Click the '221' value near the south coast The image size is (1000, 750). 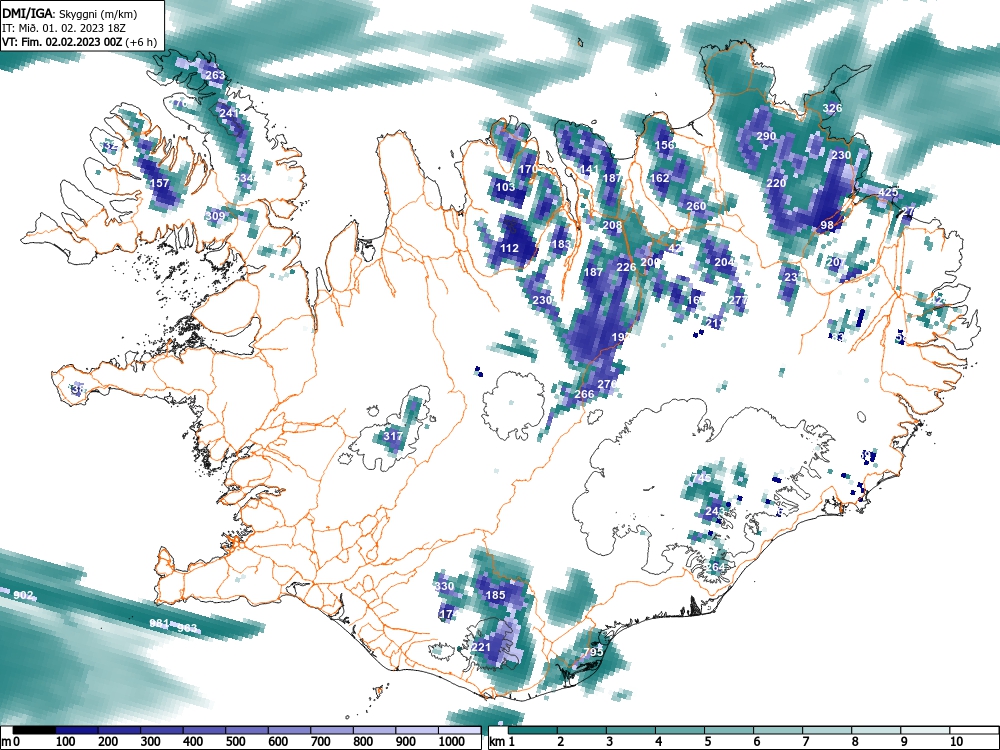point(482,647)
